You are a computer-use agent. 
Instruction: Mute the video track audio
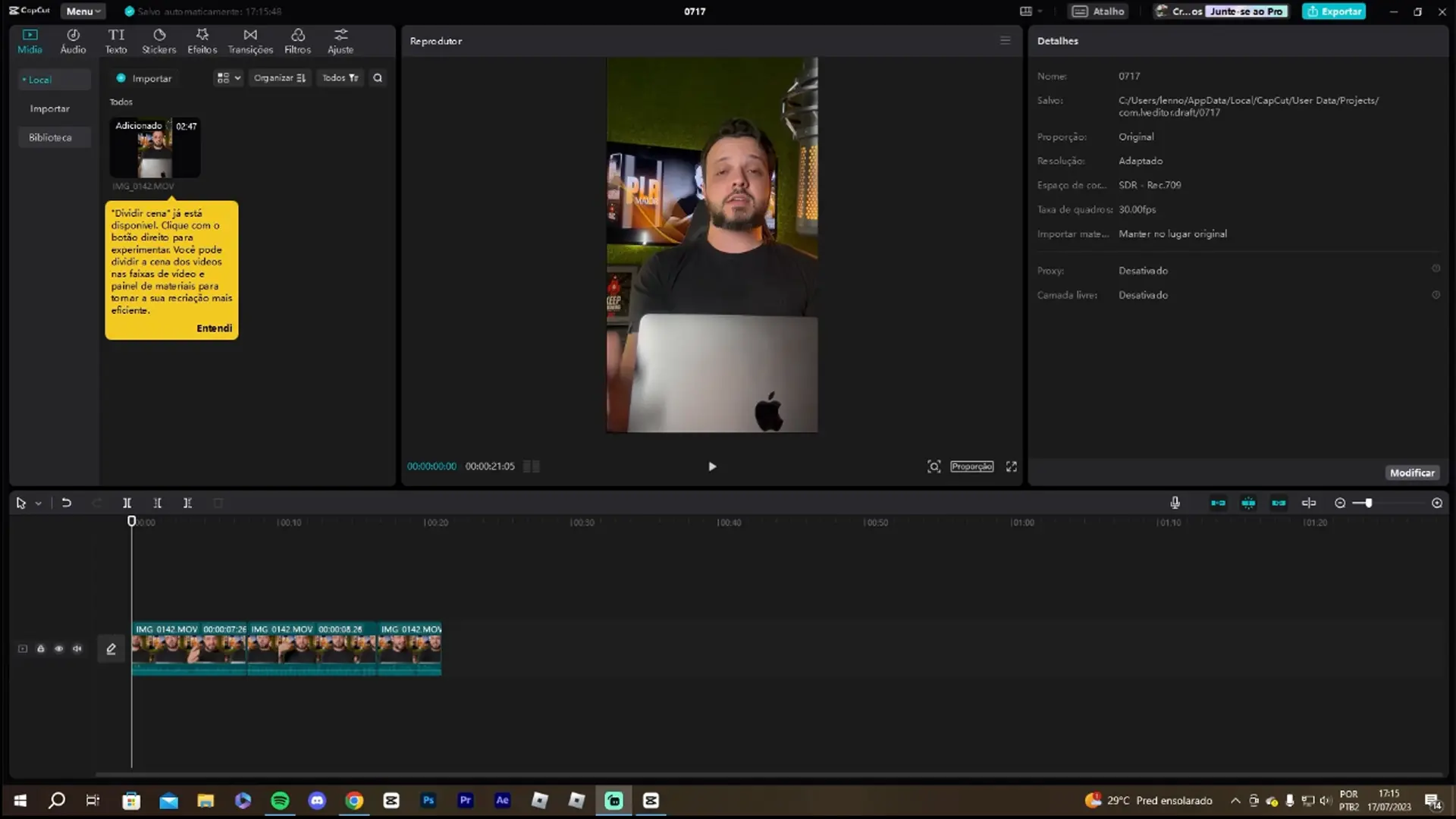(77, 649)
